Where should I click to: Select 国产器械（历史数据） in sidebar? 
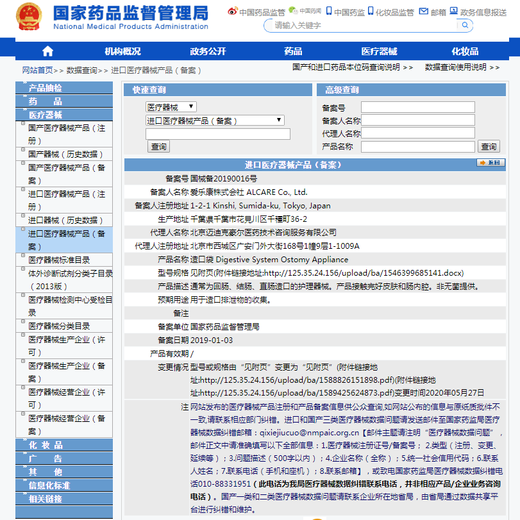point(66,154)
